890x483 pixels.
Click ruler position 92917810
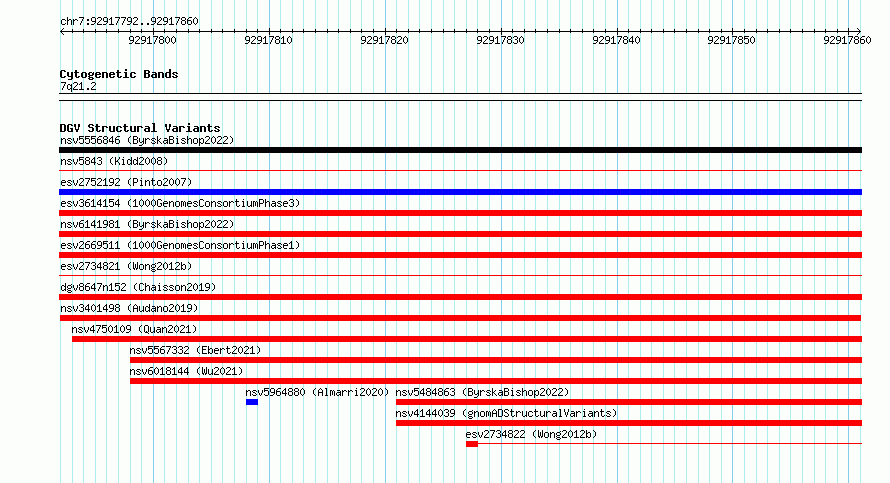tap(268, 40)
